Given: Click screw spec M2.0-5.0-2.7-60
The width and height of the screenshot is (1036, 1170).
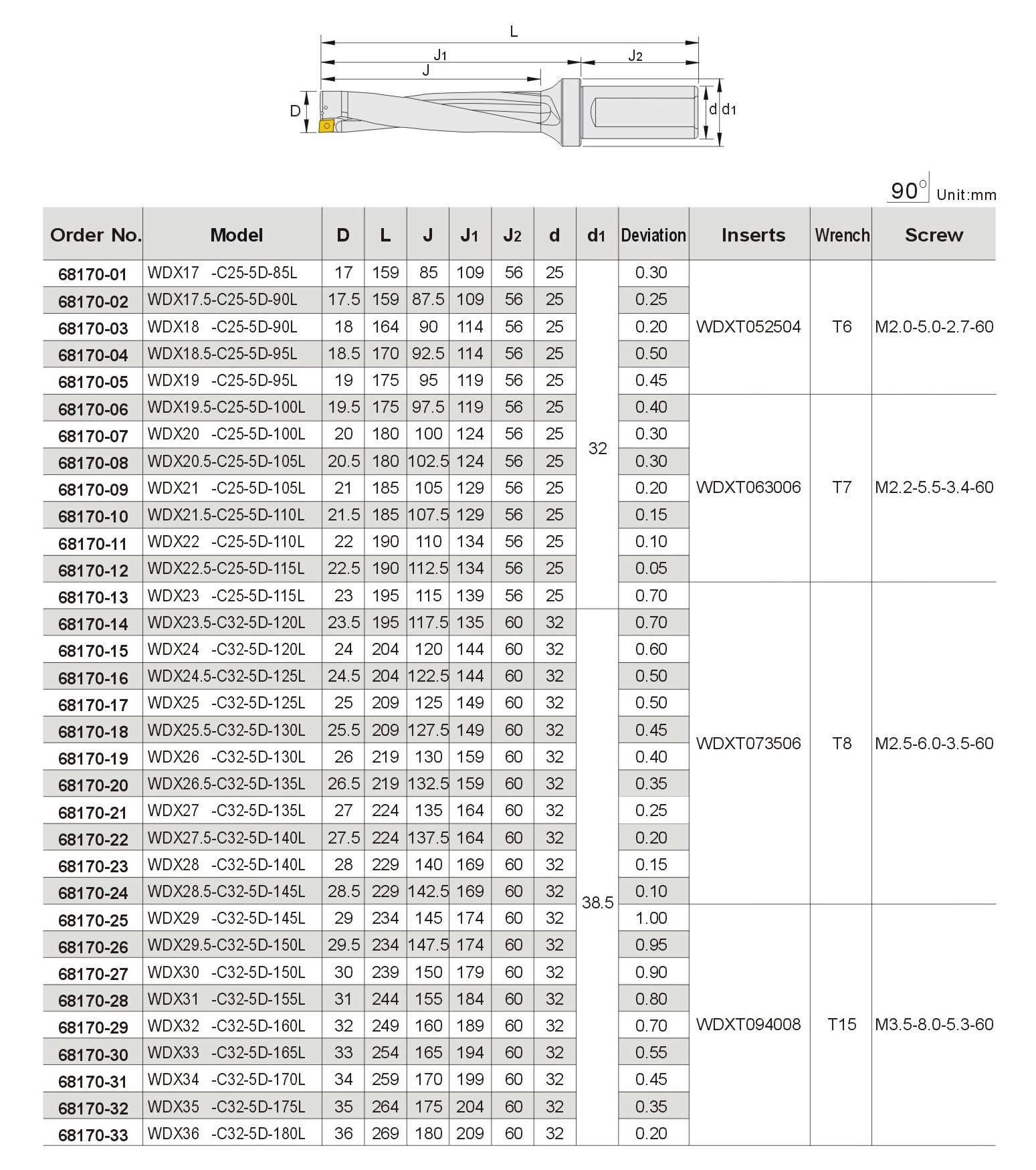Looking at the screenshot, I should (934, 326).
